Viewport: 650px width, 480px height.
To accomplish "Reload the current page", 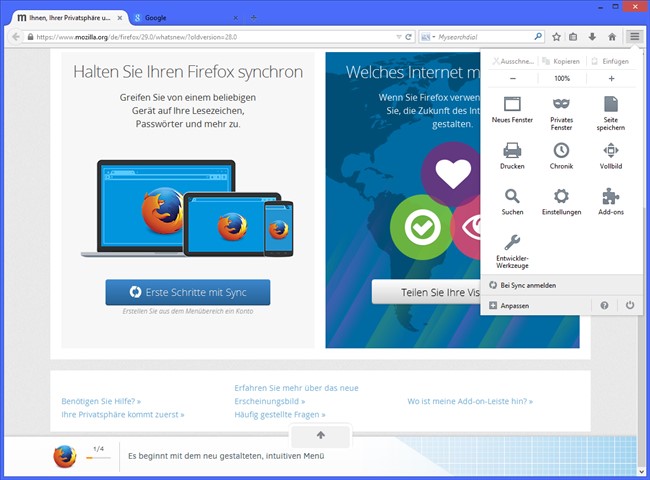I will click(408, 37).
